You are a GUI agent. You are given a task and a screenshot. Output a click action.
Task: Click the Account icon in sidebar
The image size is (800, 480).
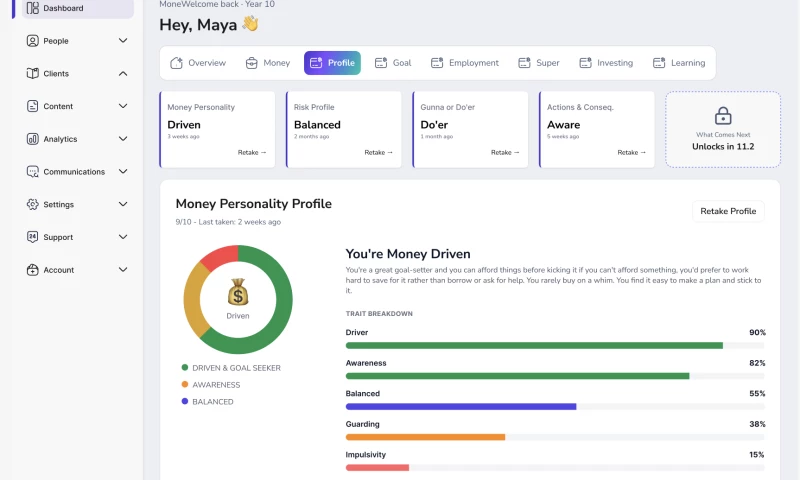(x=33, y=270)
